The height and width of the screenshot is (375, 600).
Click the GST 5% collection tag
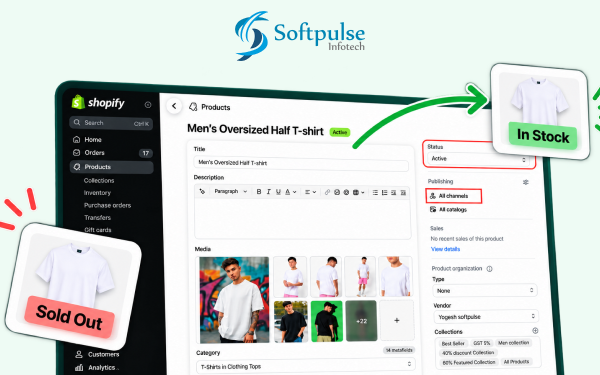coord(482,343)
